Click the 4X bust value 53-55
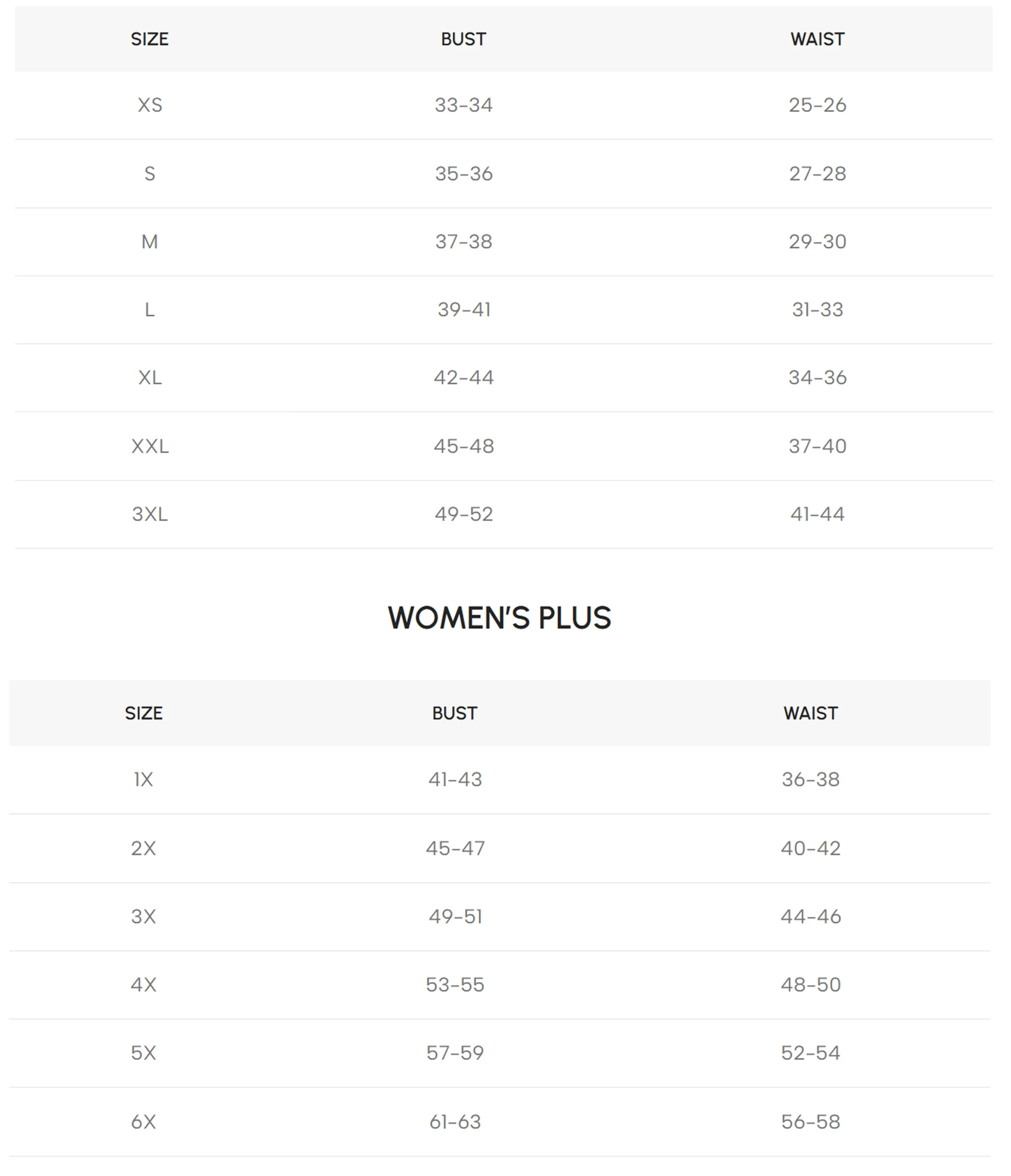 (x=455, y=985)
